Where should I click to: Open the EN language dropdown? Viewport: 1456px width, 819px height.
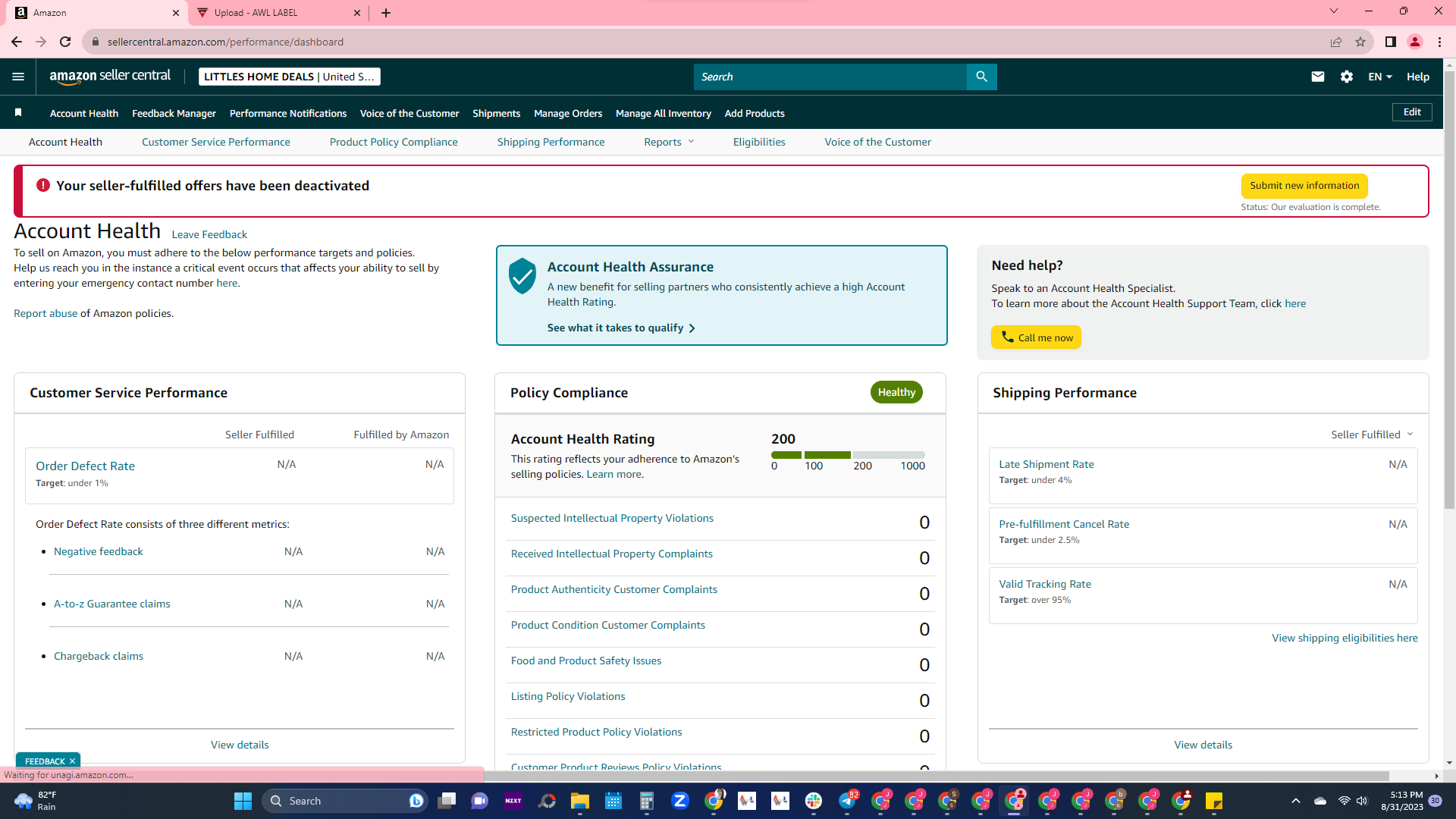pos(1380,77)
